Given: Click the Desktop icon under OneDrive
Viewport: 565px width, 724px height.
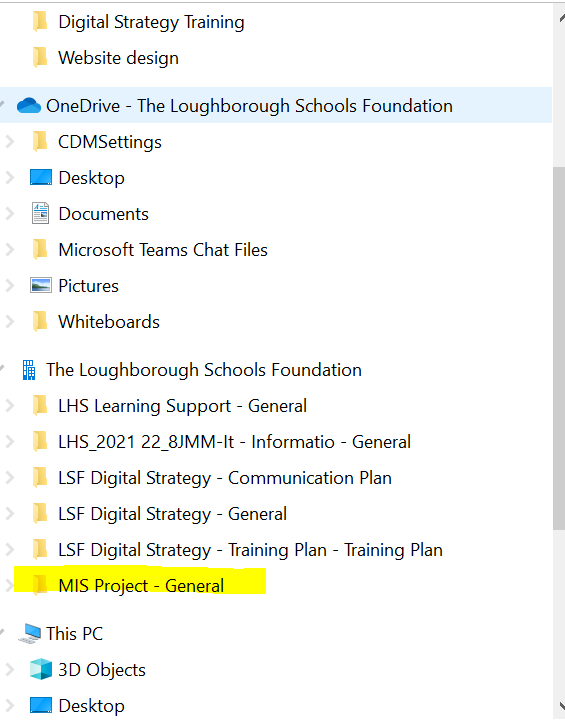Looking at the screenshot, I should tap(41, 177).
